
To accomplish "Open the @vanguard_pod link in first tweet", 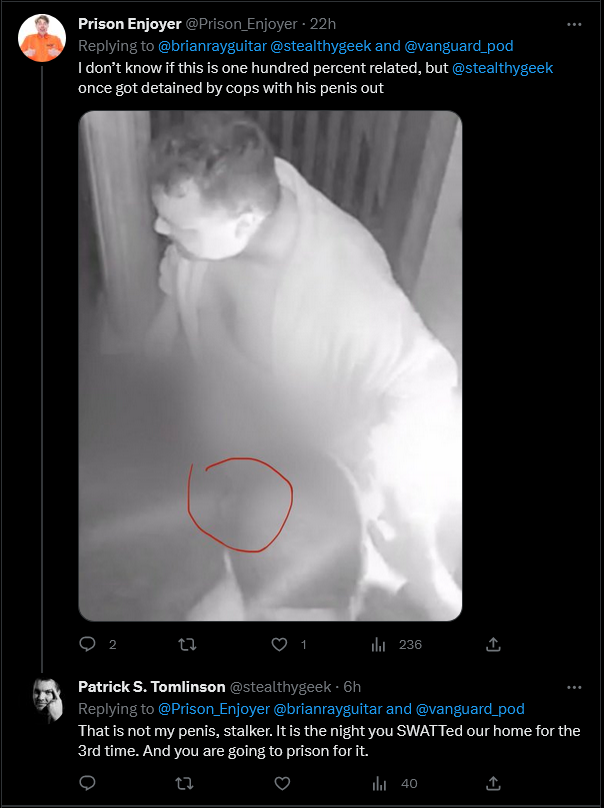I will point(459,46).
